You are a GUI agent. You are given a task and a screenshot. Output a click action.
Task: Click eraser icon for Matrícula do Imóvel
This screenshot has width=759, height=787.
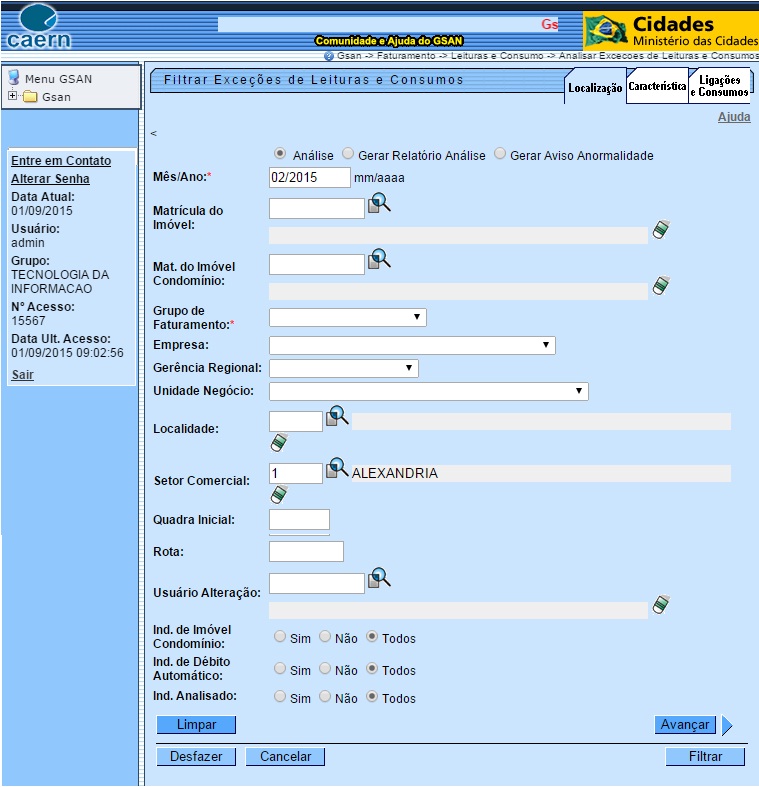[660, 230]
